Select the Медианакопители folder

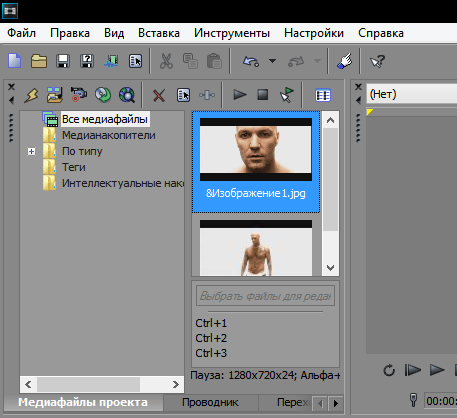pos(109,135)
